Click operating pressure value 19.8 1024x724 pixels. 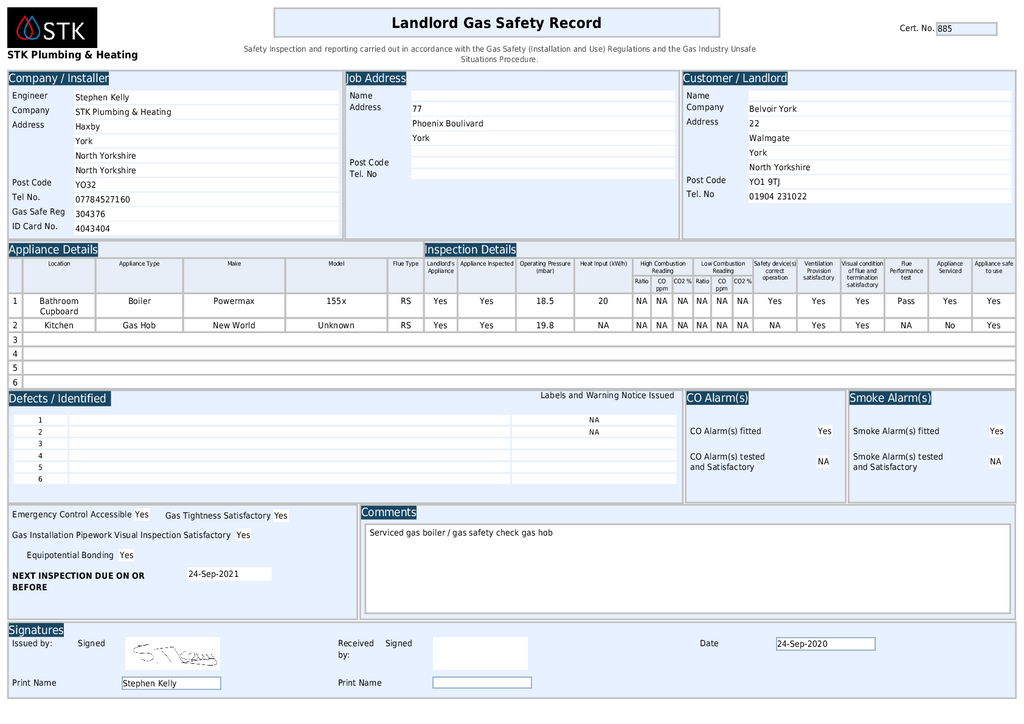545,325
